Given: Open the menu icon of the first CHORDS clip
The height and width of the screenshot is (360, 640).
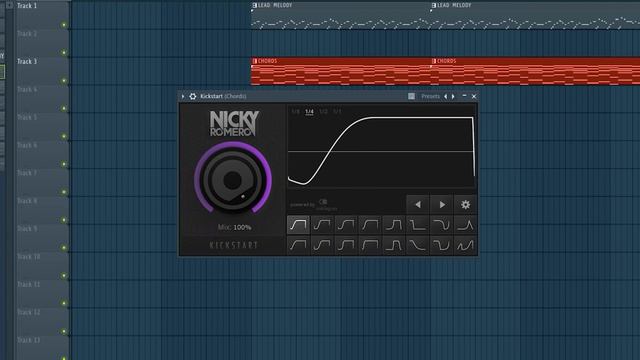Looking at the screenshot, I should [254, 61].
